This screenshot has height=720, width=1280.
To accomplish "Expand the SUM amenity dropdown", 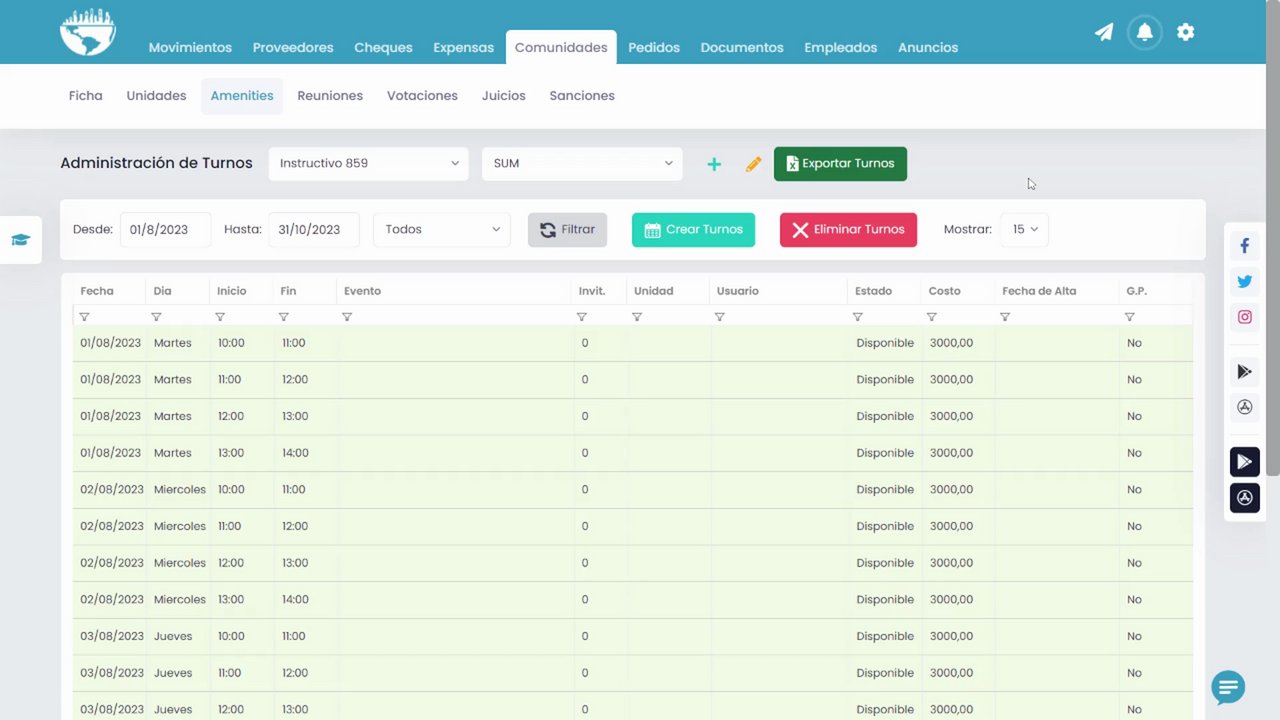I will [x=582, y=163].
